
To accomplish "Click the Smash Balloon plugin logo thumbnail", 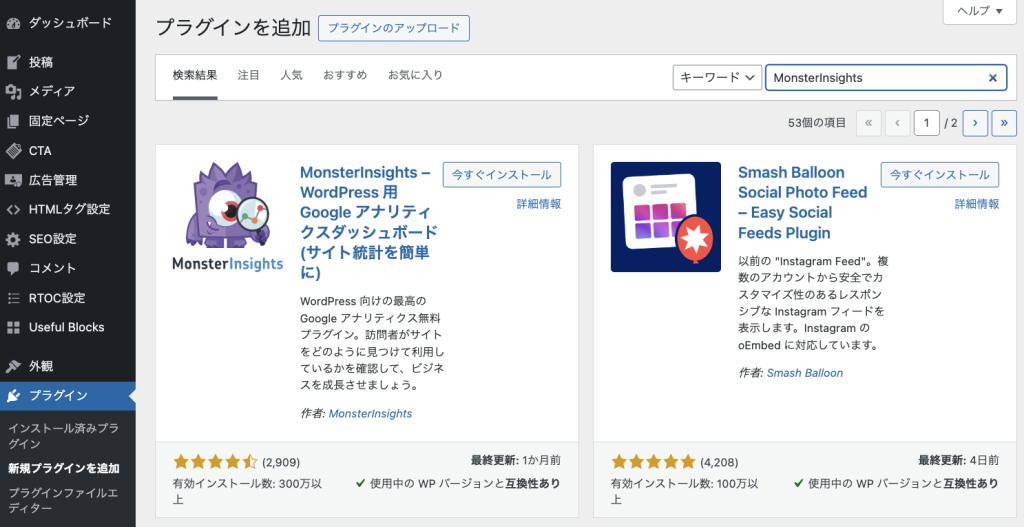I will pos(665,217).
